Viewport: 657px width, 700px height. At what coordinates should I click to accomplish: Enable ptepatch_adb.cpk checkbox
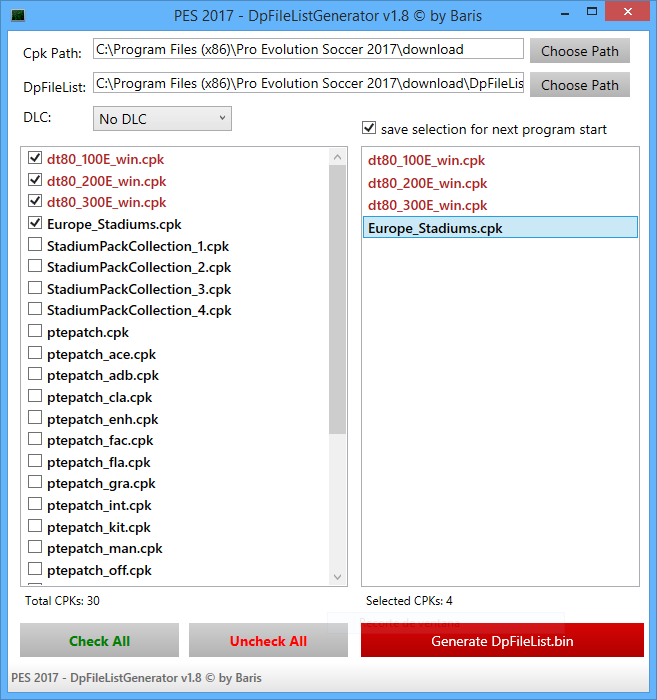pos(35,374)
